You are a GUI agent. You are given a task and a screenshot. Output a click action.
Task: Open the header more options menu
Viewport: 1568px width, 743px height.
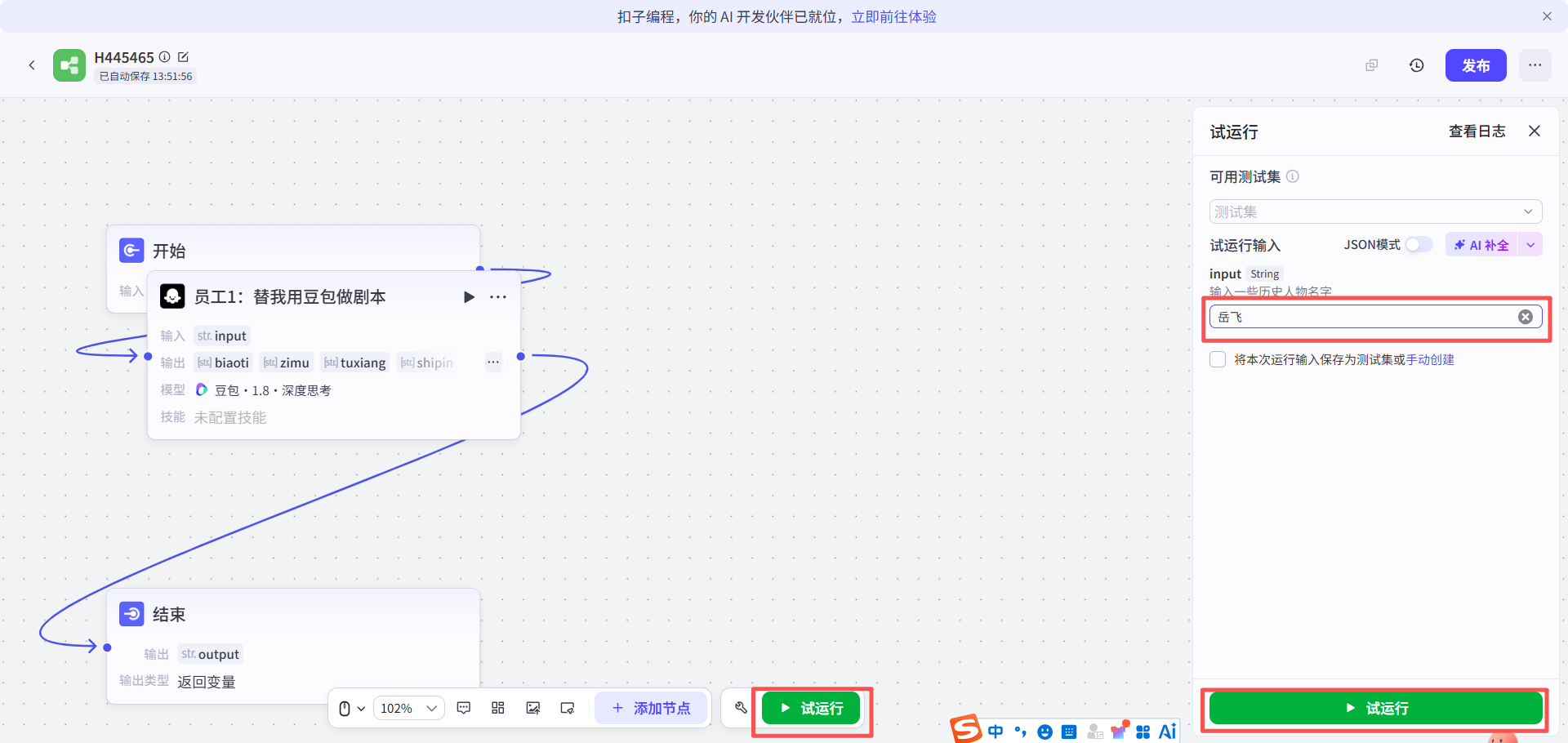1535,65
